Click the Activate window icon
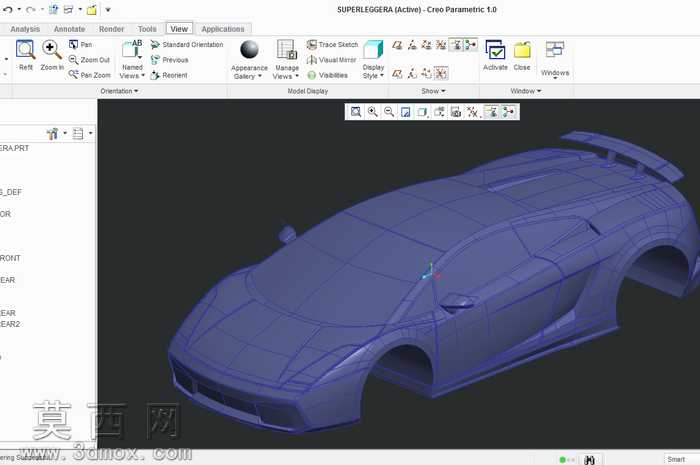 point(495,50)
